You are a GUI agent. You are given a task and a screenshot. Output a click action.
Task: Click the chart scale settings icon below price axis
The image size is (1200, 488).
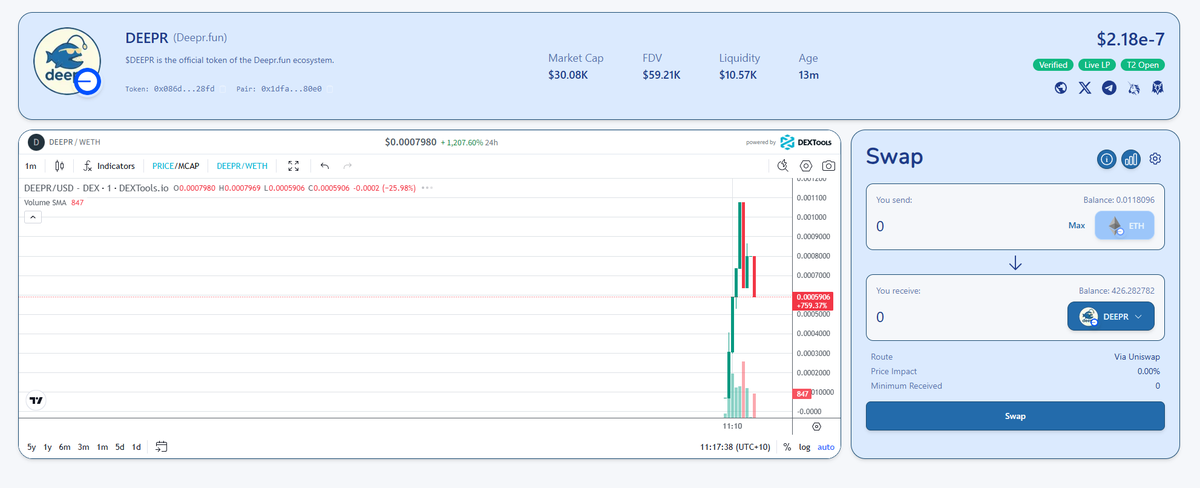tap(816, 426)
